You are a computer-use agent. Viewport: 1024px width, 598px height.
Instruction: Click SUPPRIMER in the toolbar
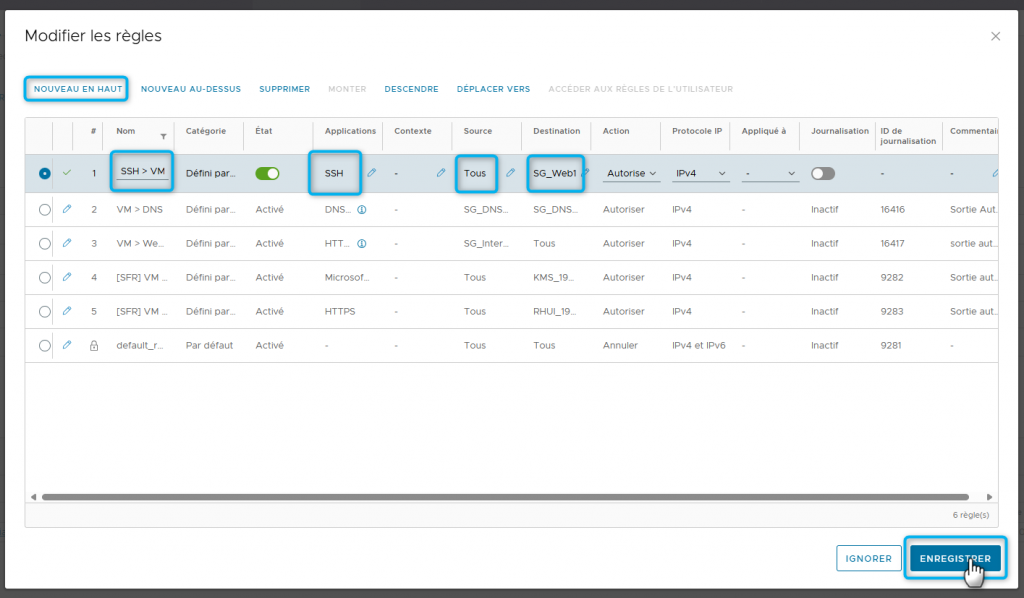click(x=284, y=89)
